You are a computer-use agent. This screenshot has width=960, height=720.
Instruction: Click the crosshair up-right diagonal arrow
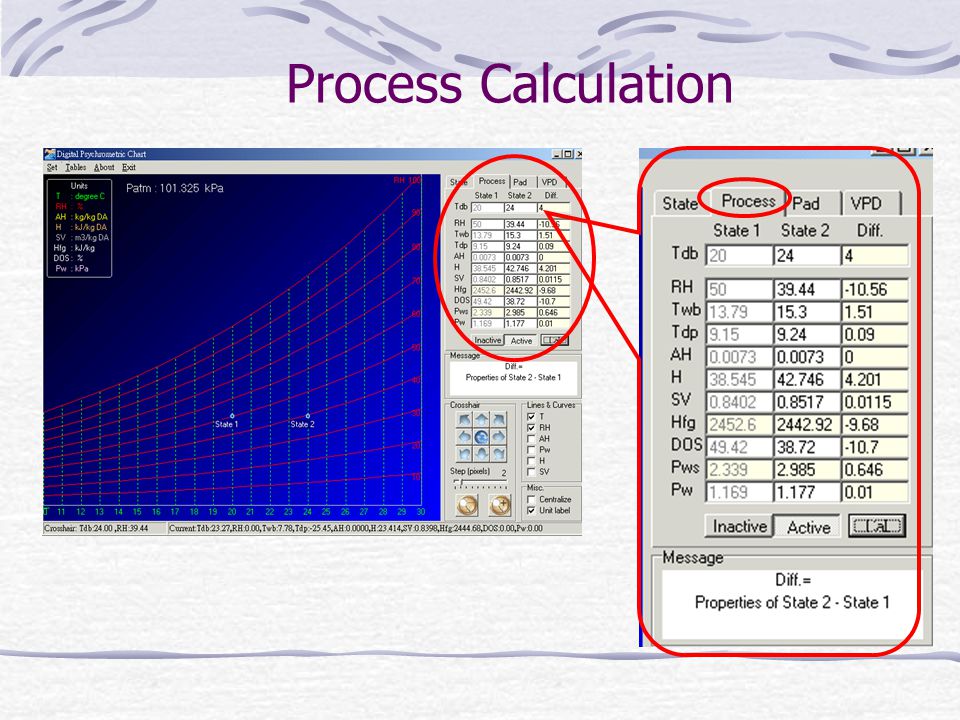(498, 421)
